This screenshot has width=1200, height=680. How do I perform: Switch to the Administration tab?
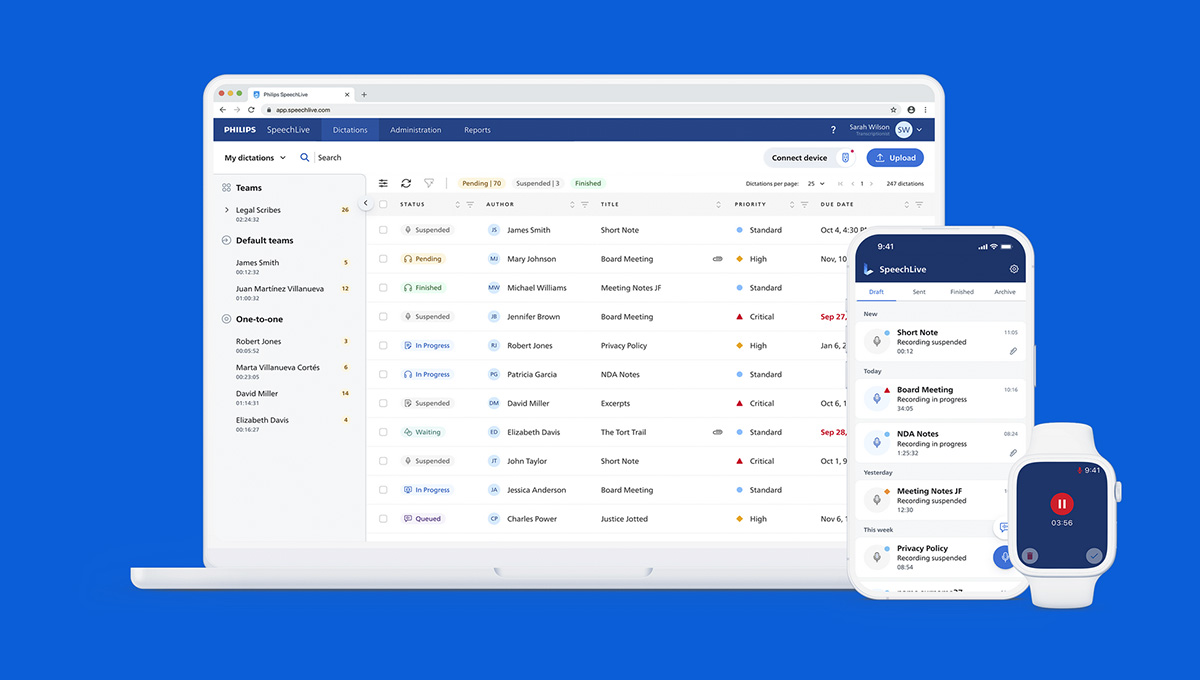[415, 130]
